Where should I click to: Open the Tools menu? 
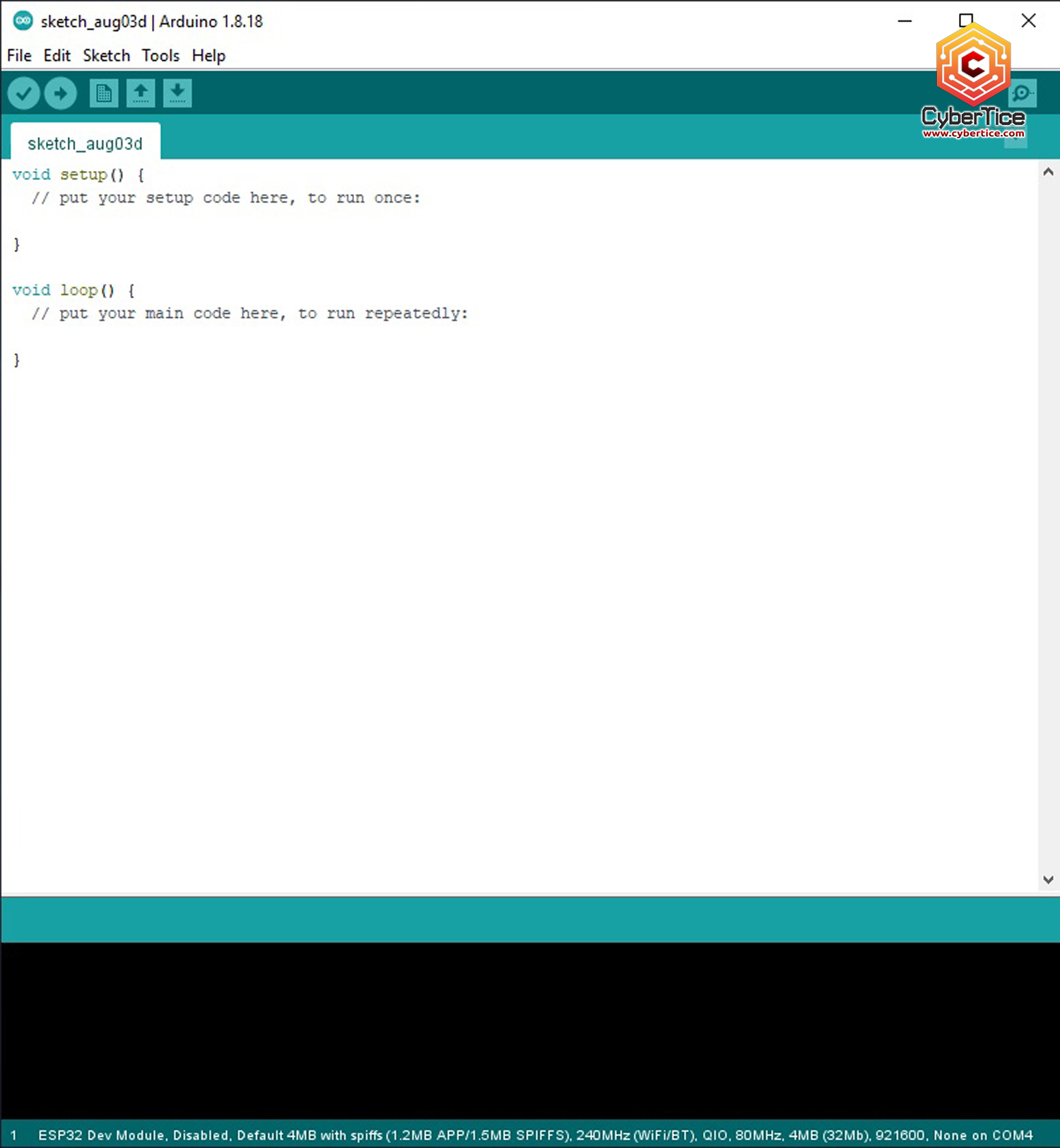coord(160,56)
